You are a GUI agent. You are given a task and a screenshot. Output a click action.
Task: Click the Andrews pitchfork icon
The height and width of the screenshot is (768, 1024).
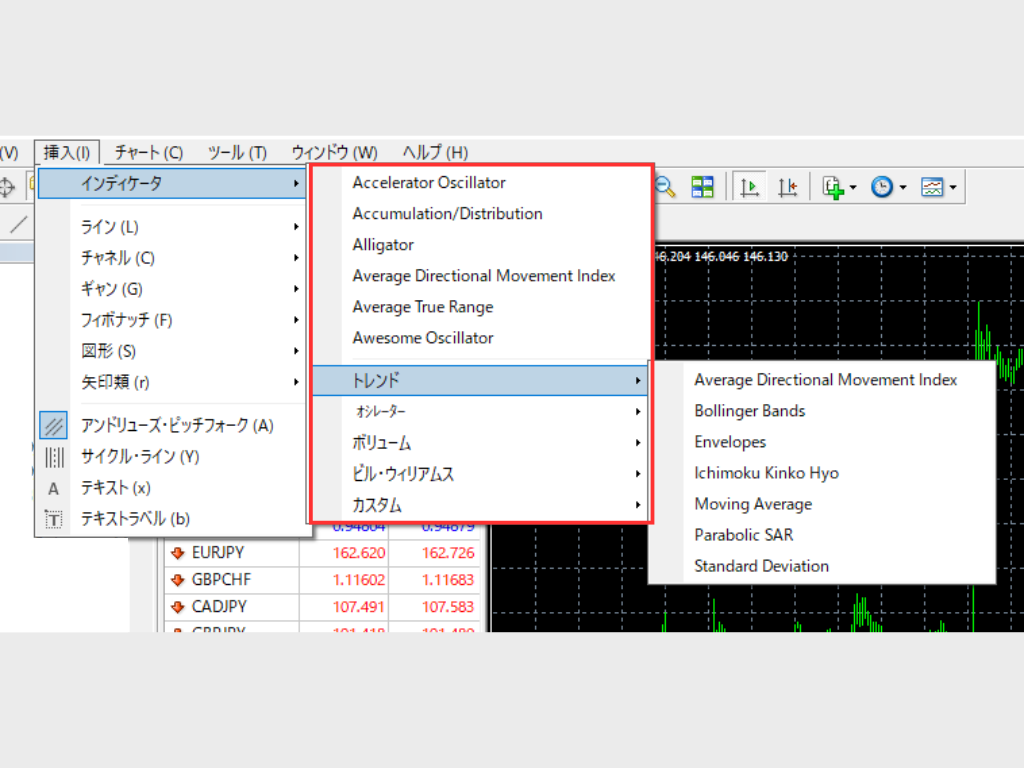pos(54,426)
